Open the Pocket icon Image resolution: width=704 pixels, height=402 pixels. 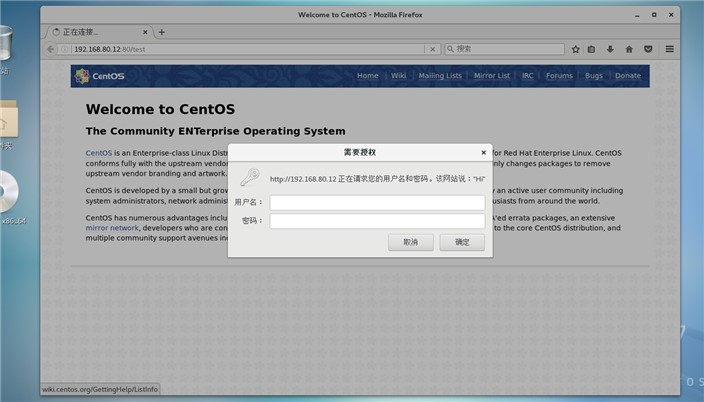click(648, 49)
